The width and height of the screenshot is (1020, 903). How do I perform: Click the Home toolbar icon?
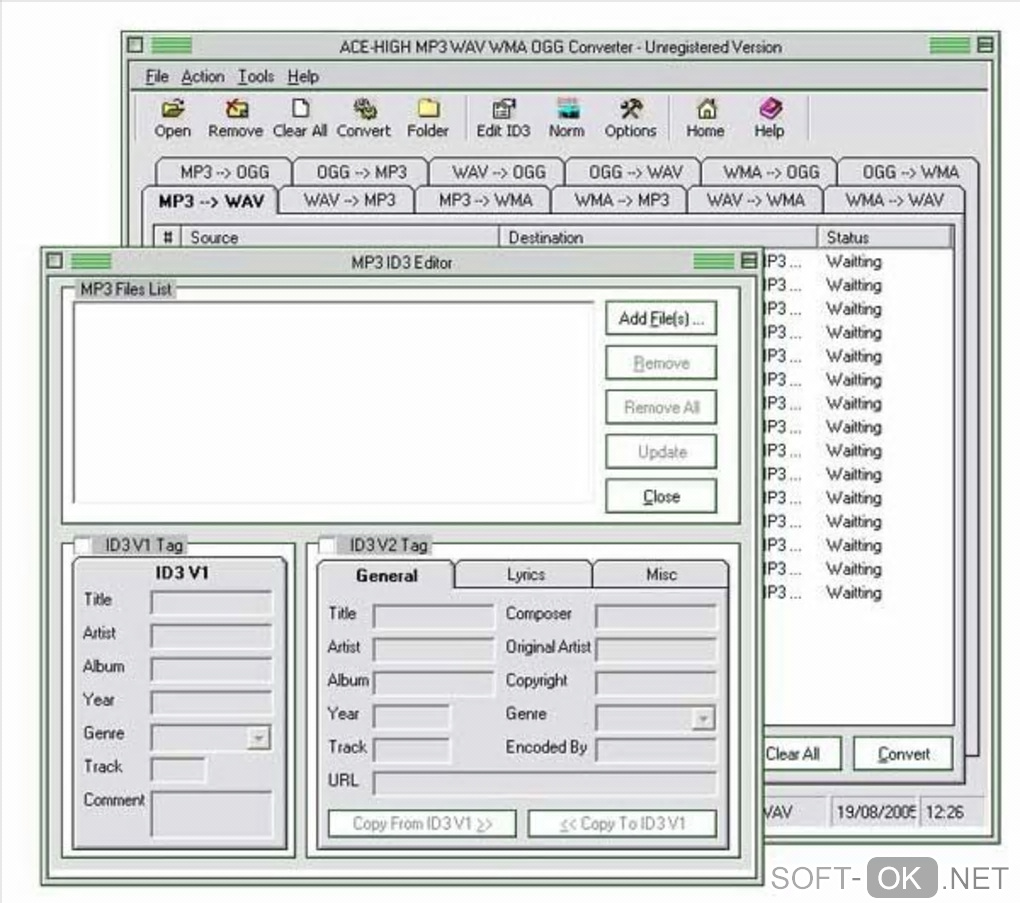click(705, 118)
